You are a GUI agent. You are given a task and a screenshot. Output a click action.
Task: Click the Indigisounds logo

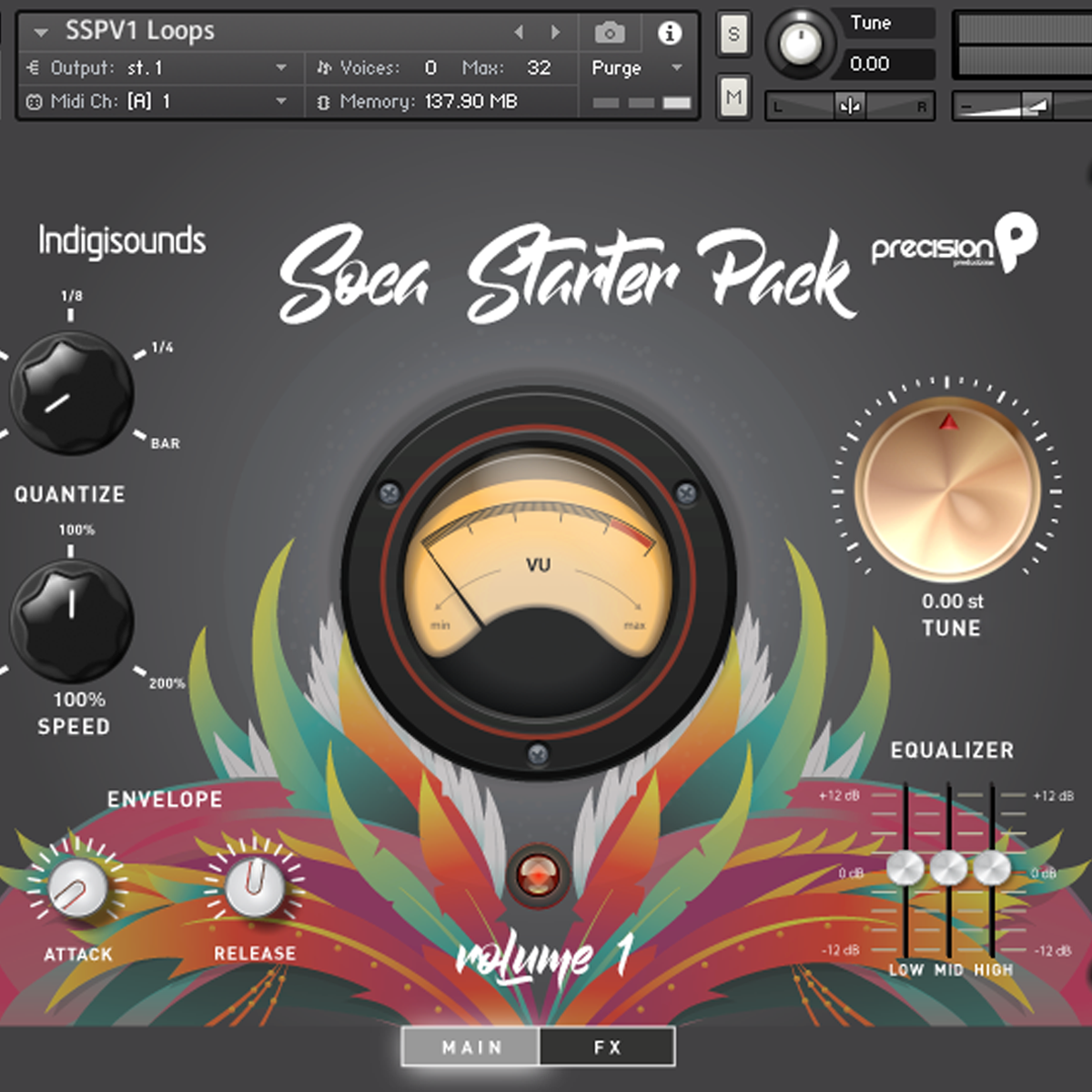click(125, 240)
